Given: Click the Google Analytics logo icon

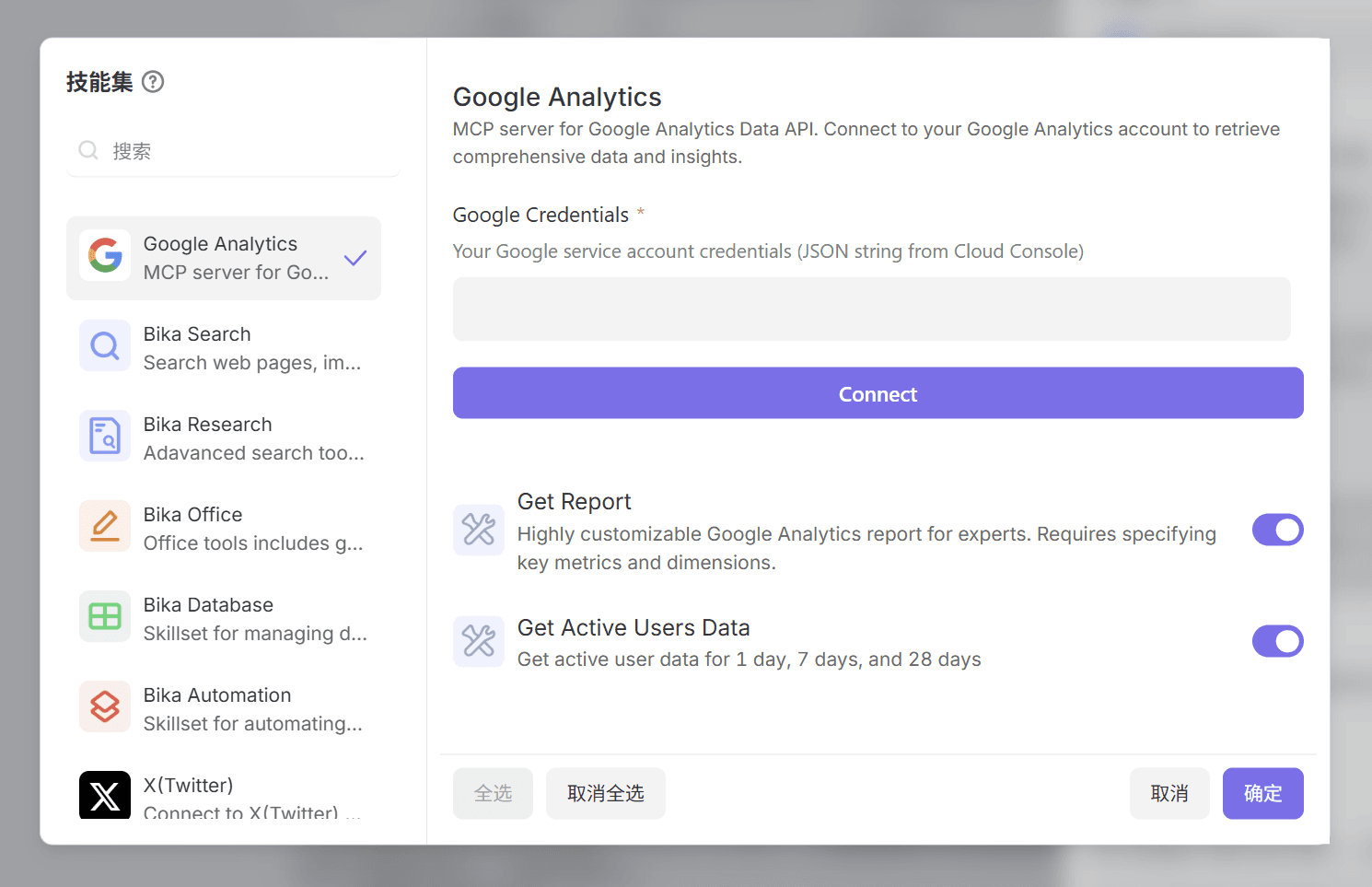Looking at the screenshot, I should [x=105, y=256].
